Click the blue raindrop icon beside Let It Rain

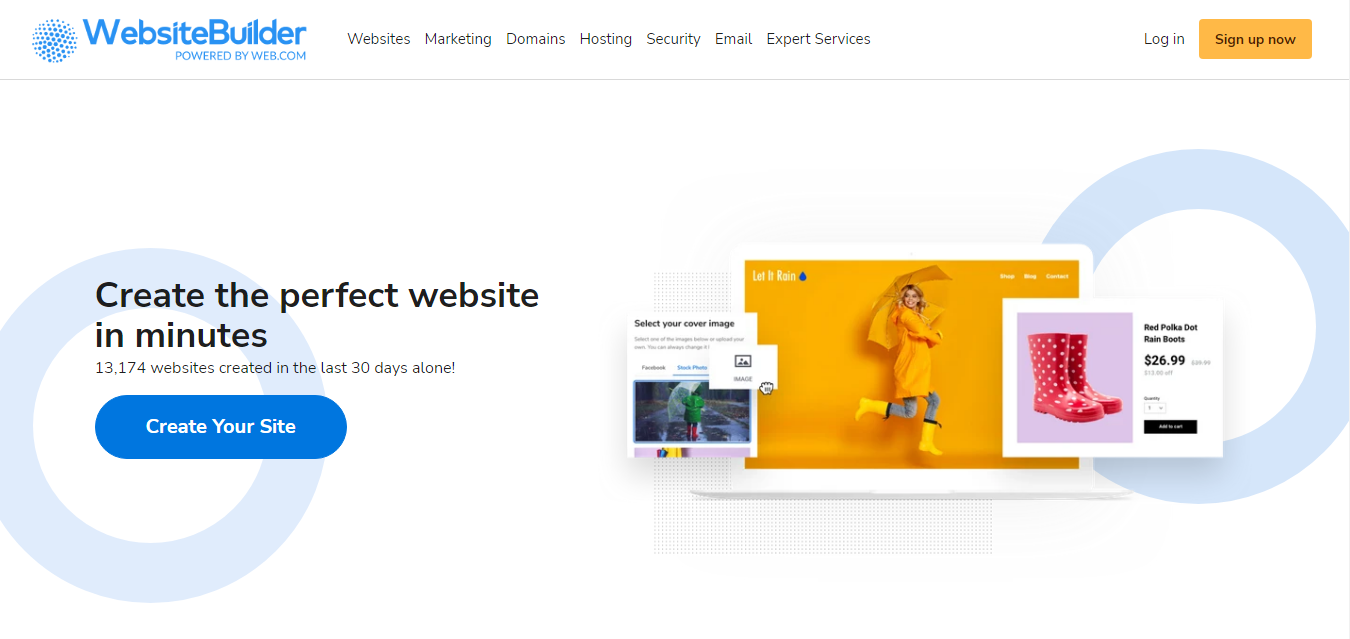[x=803, y=275]
